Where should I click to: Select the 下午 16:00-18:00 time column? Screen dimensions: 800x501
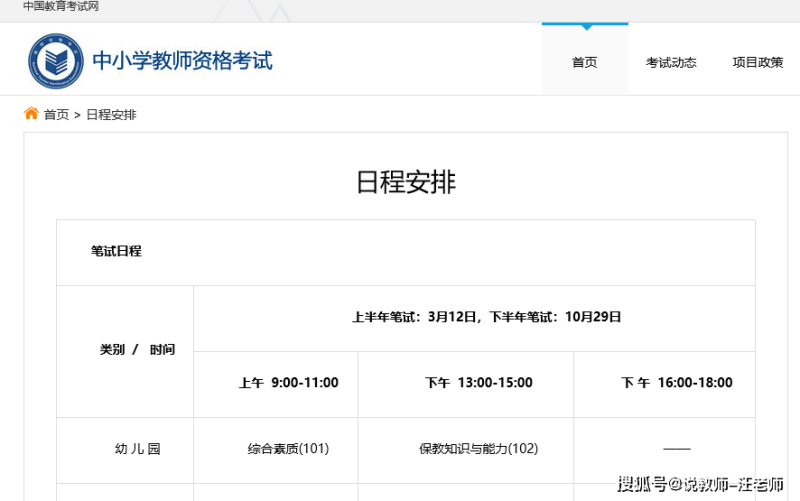[677, 383]
